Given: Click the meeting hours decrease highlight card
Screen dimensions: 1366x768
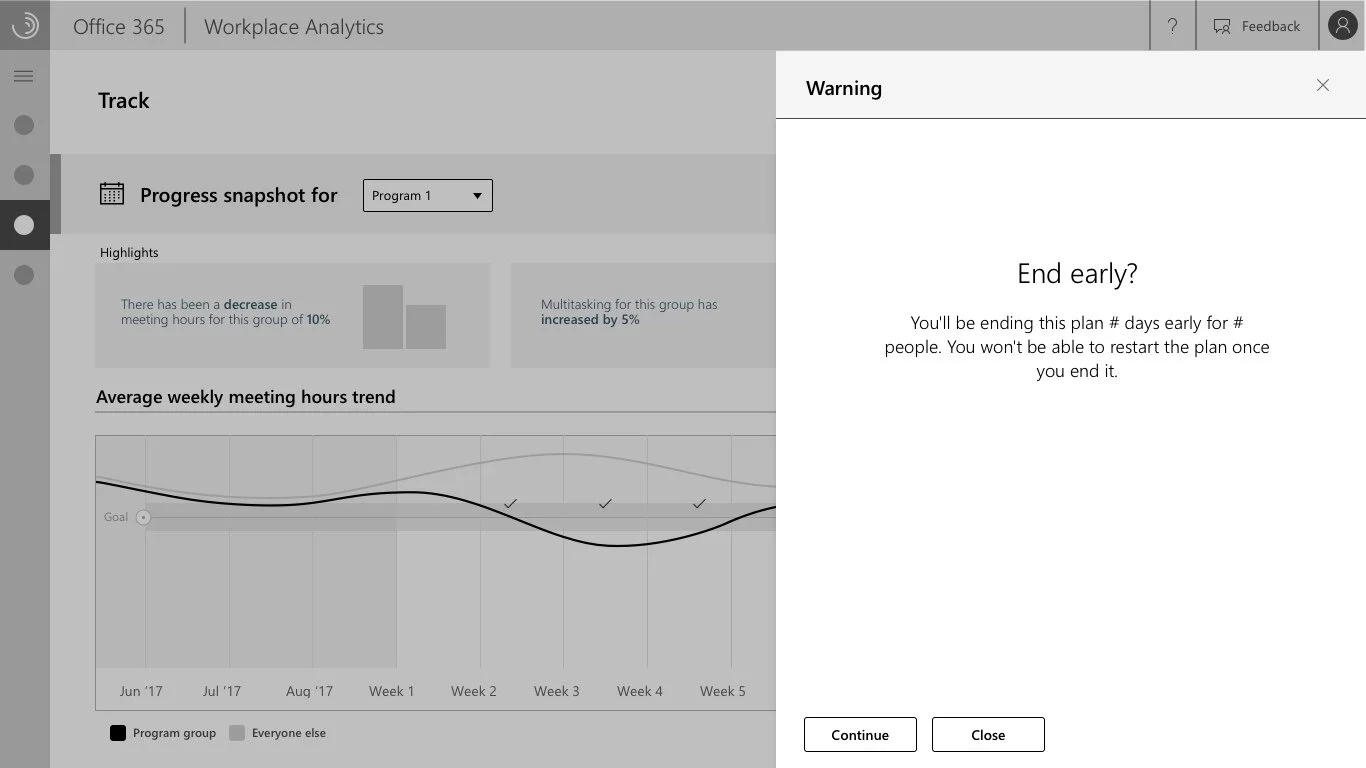Looking at the screenshot, I should pos(292,315).
